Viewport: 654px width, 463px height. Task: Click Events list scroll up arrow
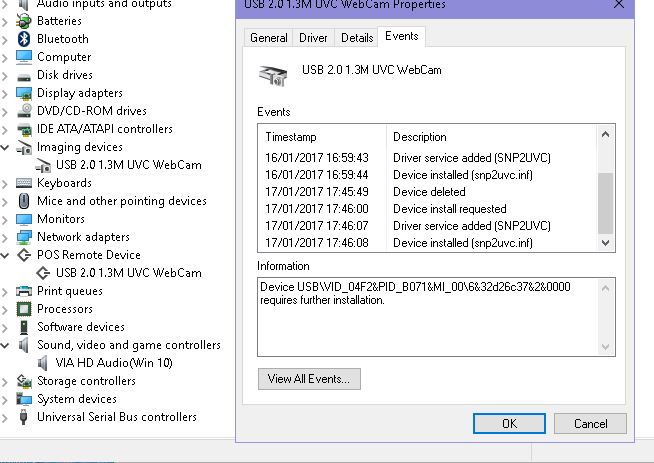pos(605,134)
